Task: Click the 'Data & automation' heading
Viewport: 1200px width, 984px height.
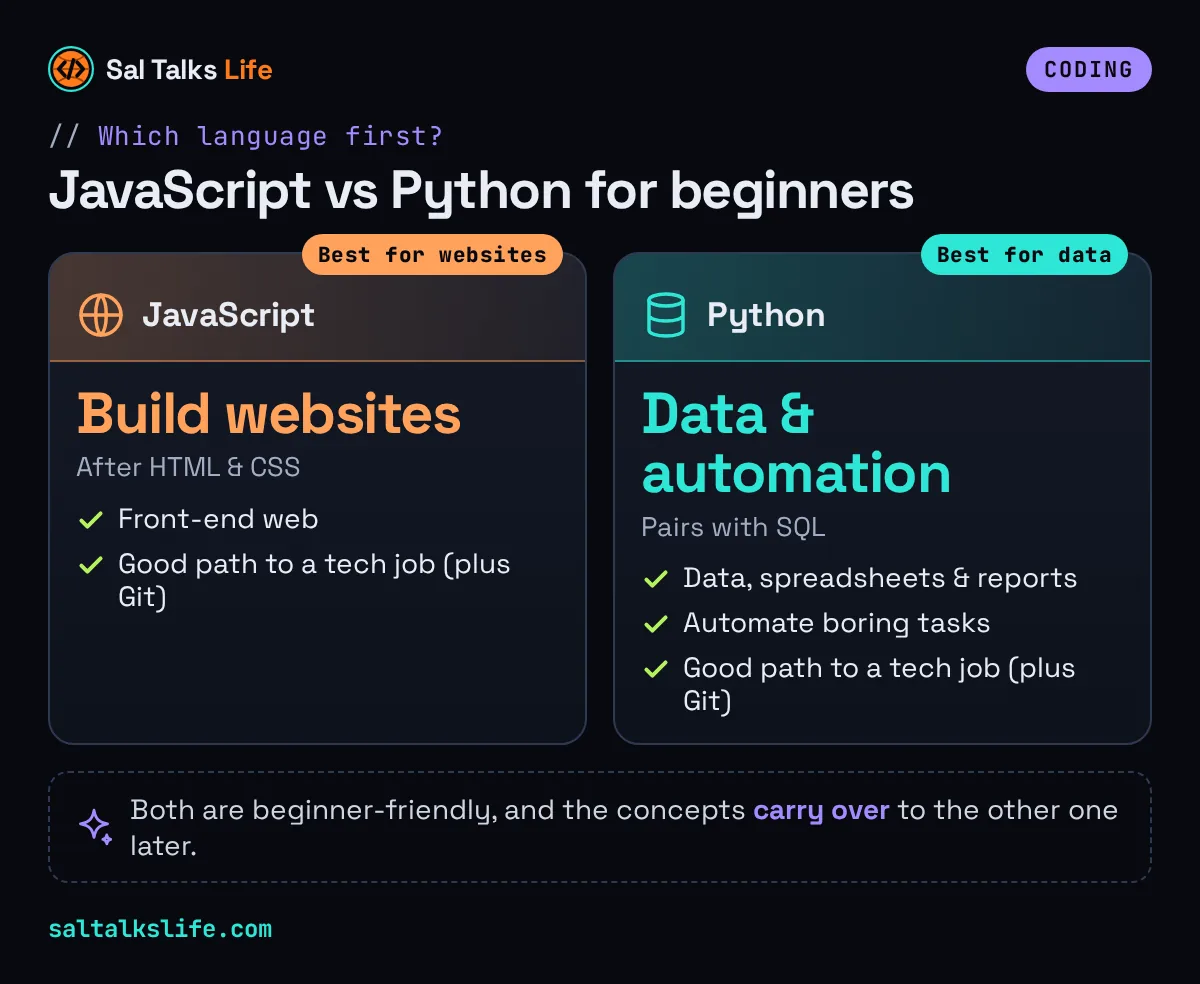Action: 796,443
